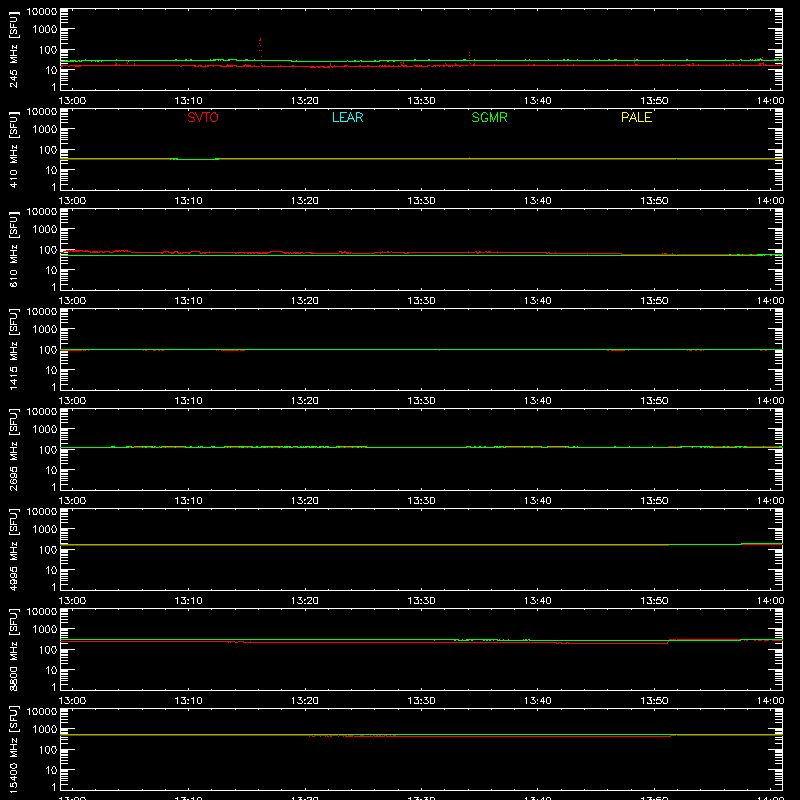This screenshot has width=800, height=800.
Task: Click the yellow PALE legend label
Action: [x=636, y=117]
